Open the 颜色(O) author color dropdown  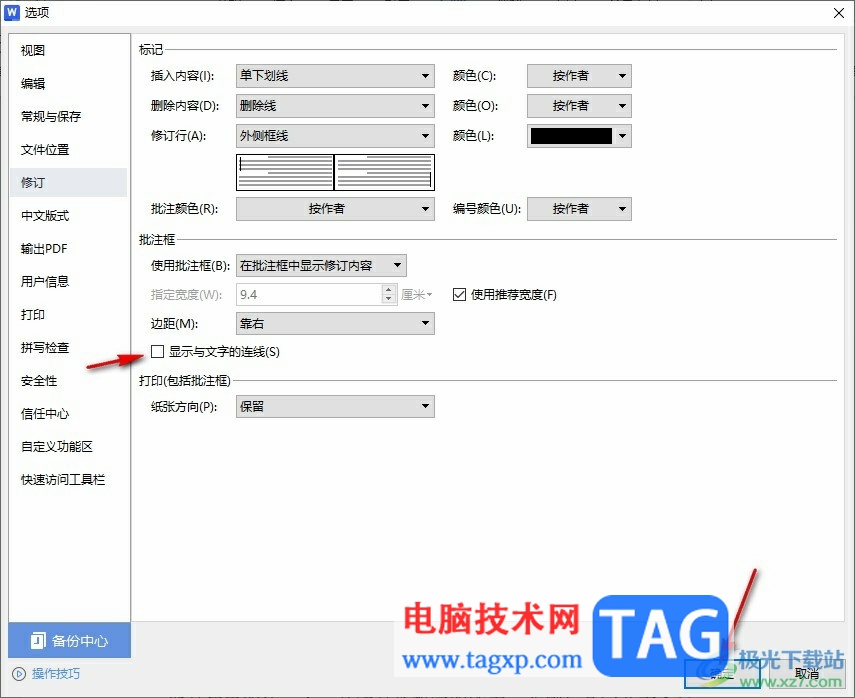579,106
